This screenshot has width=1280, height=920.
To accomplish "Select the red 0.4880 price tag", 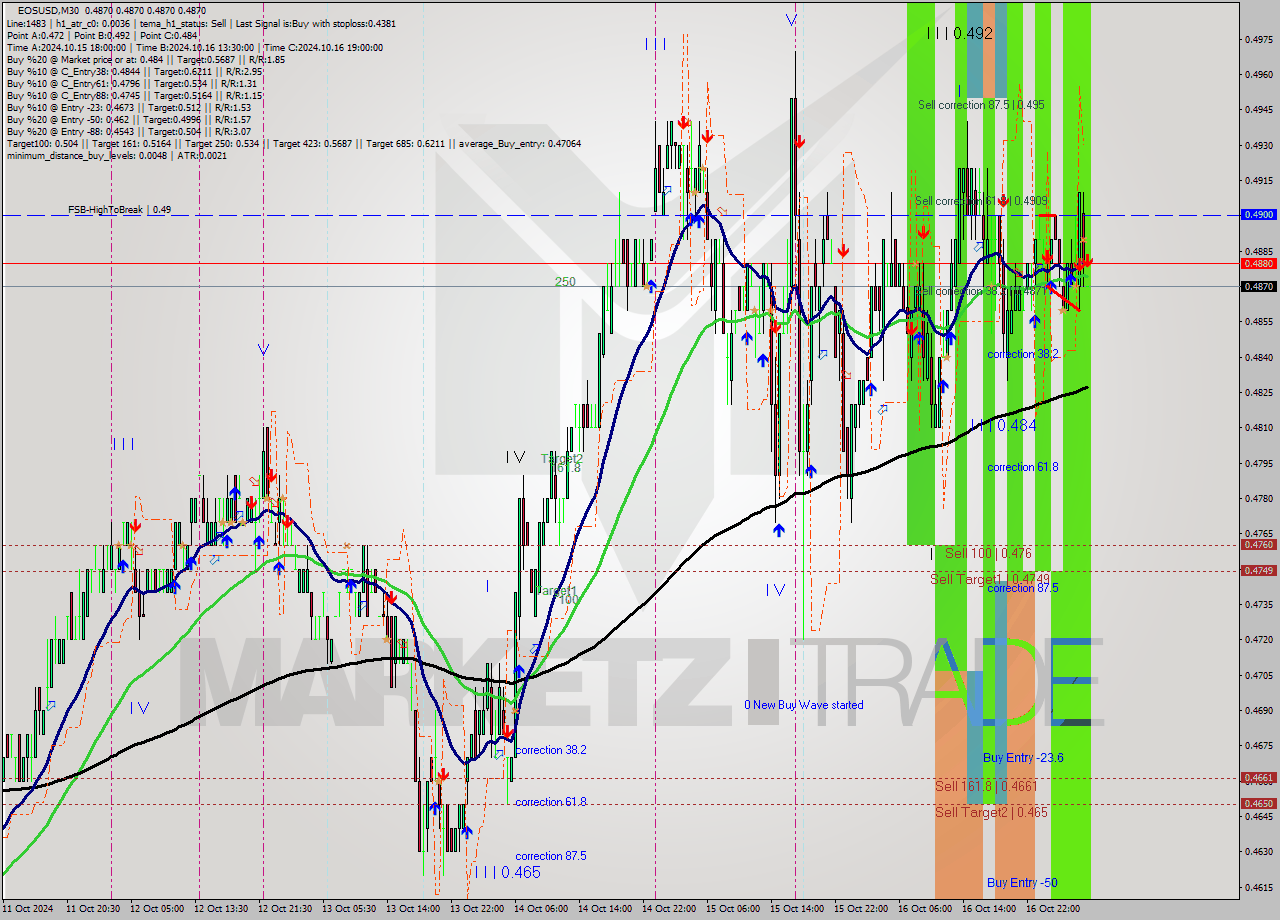I will click(1257, 263).
